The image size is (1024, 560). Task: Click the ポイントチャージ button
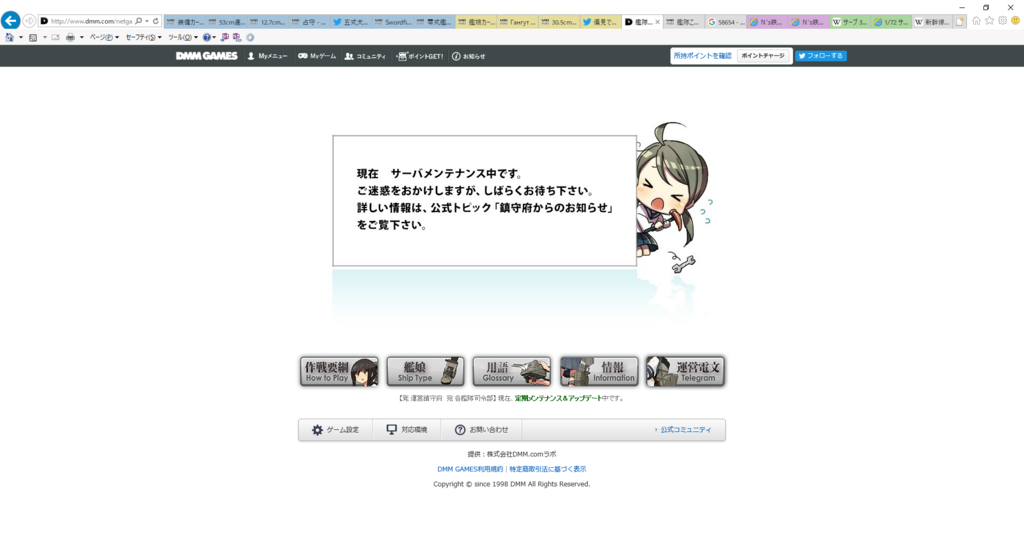(763, 56)
